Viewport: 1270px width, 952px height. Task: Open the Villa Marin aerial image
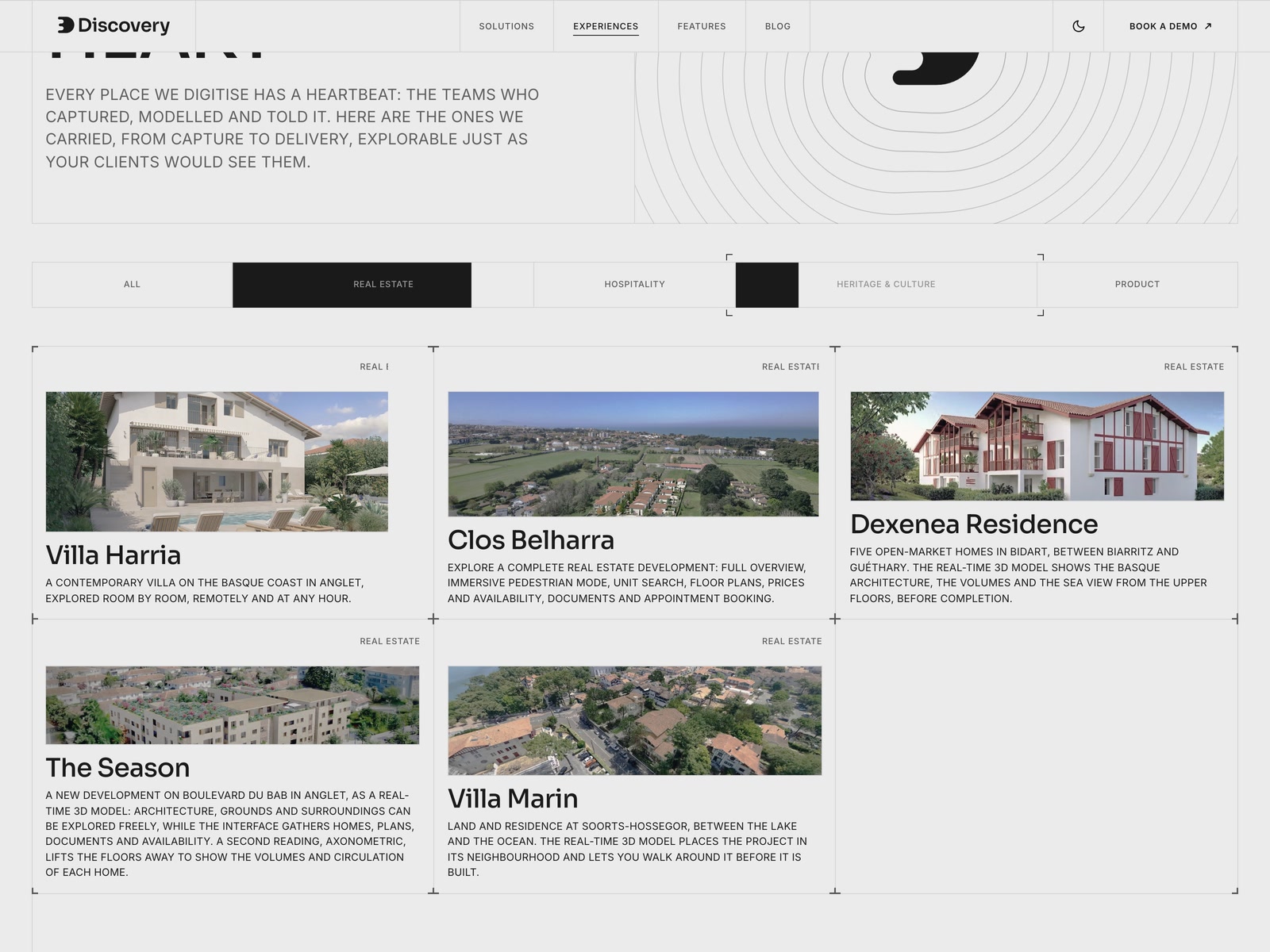click(x=634, y=720)
